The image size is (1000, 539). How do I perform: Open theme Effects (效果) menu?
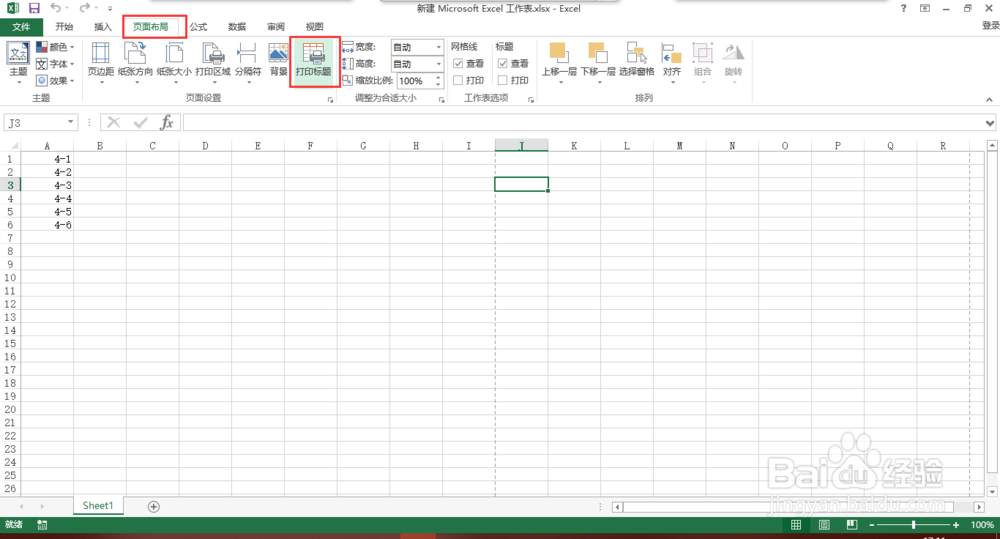pyautogui.click(x=55, y=80)
